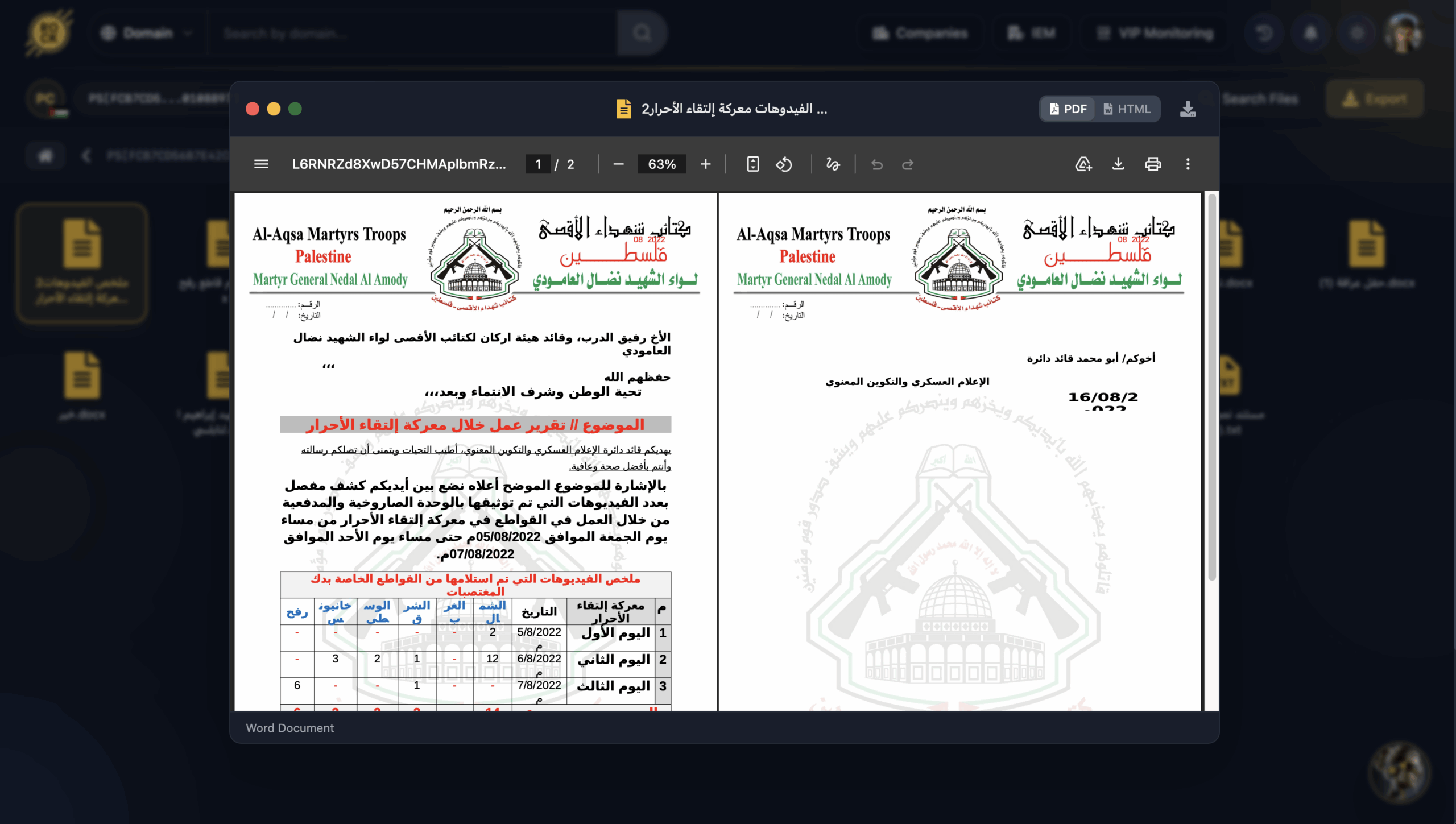Click the vertical scrollbar of PDF viewer

[1211, 387]
